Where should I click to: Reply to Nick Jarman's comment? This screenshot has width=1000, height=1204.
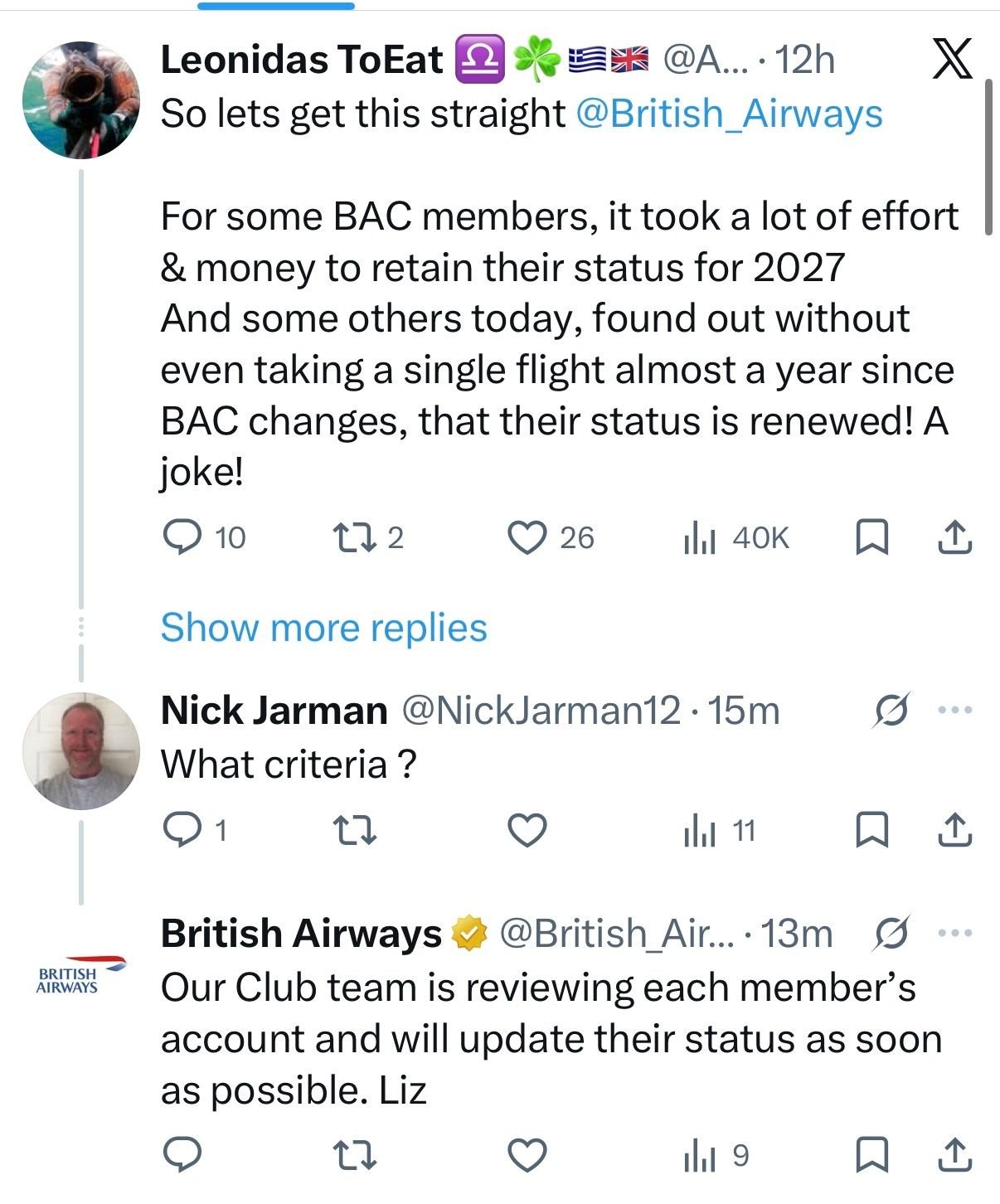tap(181, 830)
